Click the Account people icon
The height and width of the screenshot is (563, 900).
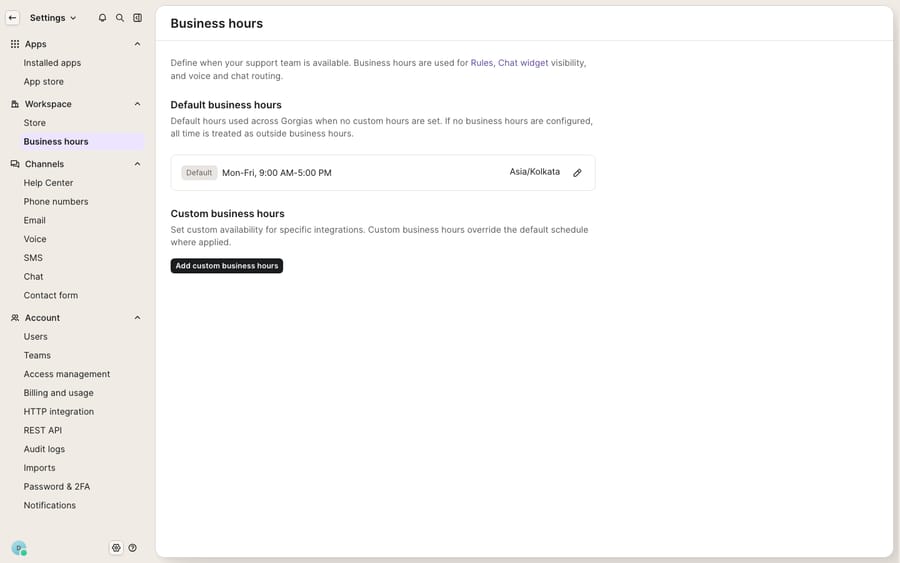tap(15, 317)
